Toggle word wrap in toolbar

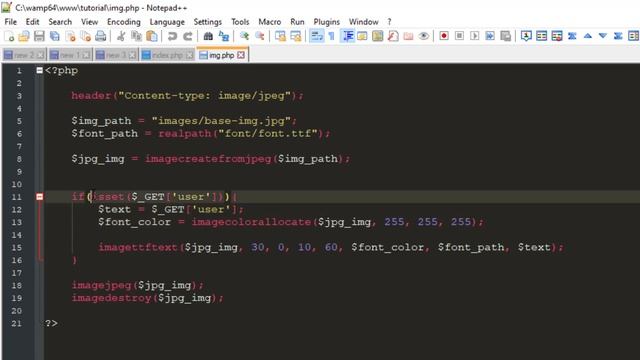316,36
